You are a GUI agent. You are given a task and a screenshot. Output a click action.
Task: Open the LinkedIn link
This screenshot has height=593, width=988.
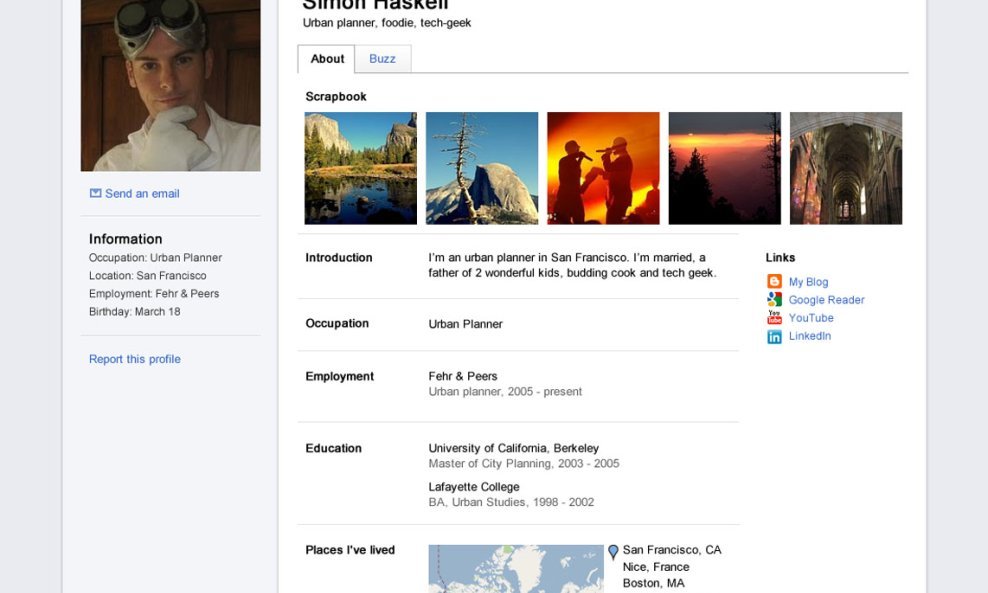[x=810, y=336]
